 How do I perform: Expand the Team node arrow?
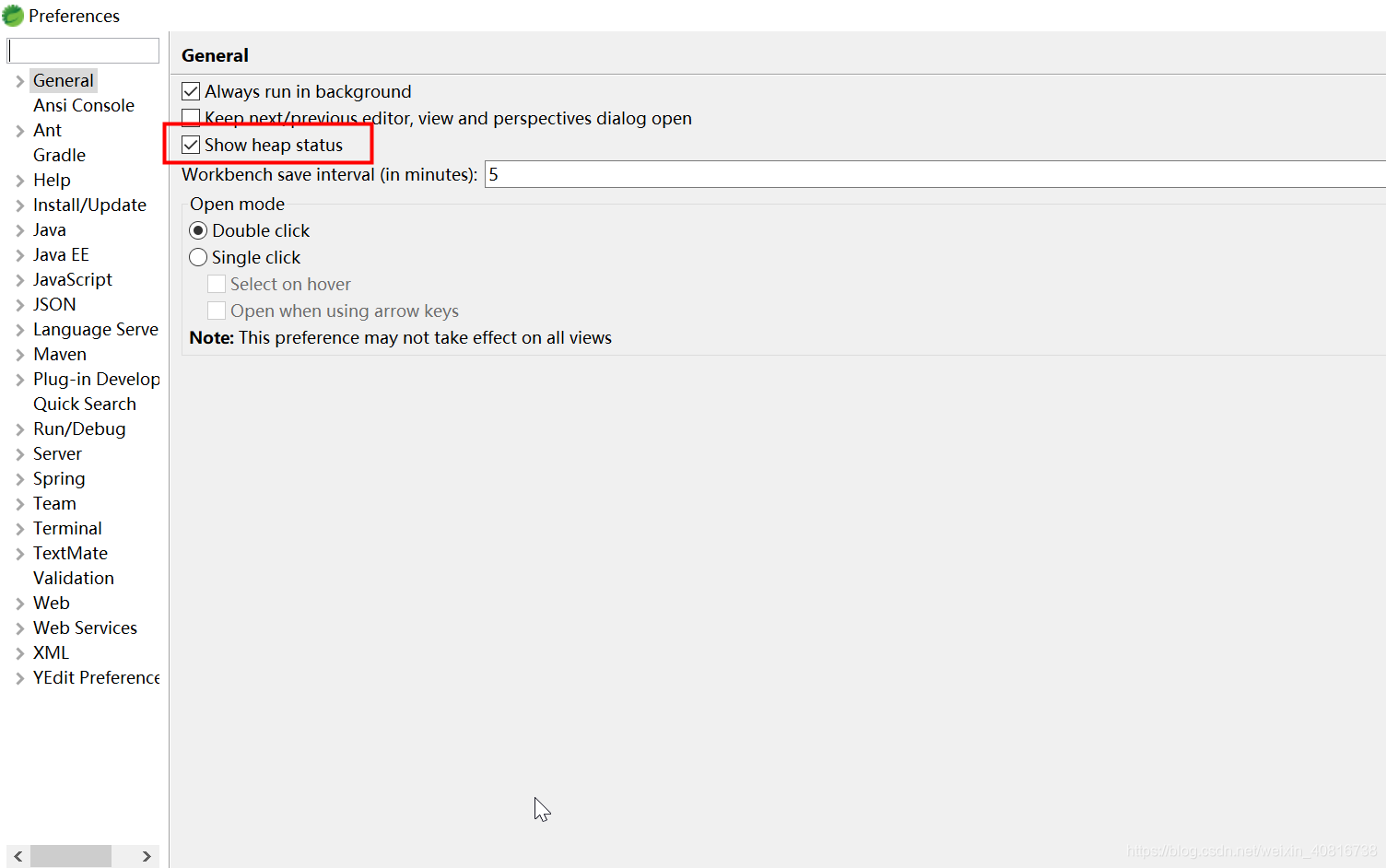pyautogui.click(x=19, y=504)
